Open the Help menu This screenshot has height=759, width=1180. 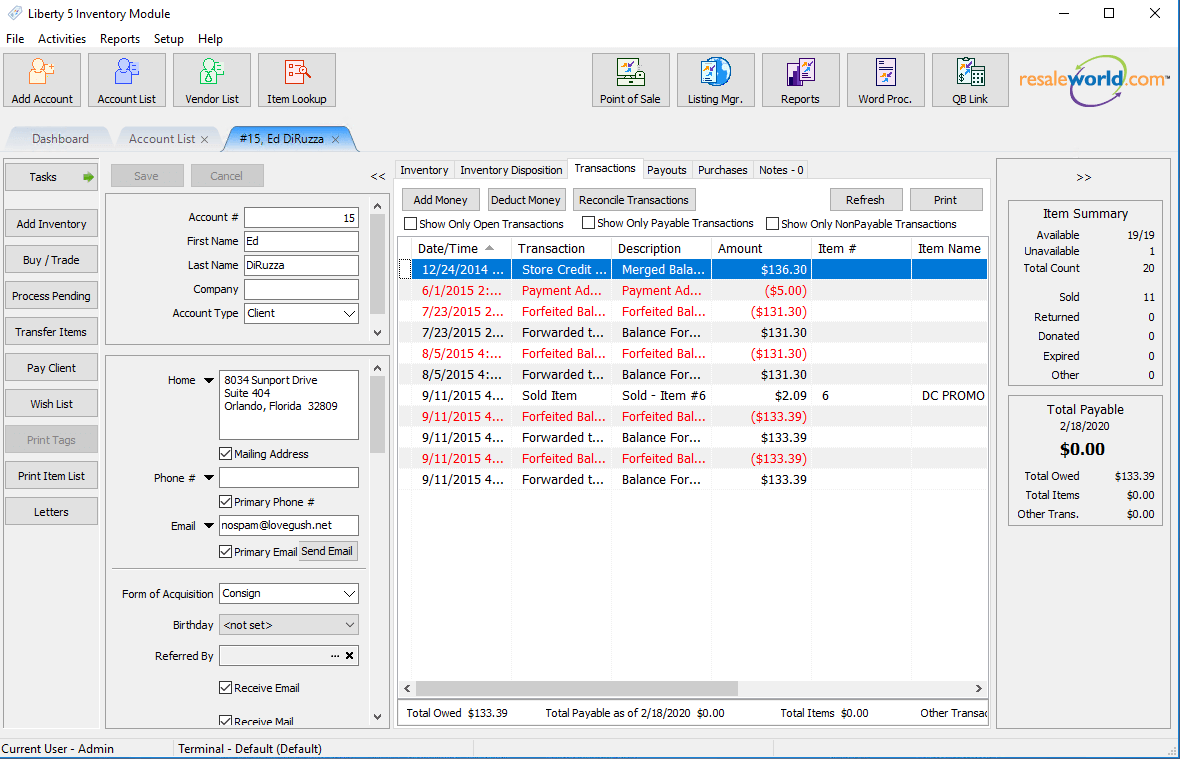click(x=210, y=39)
